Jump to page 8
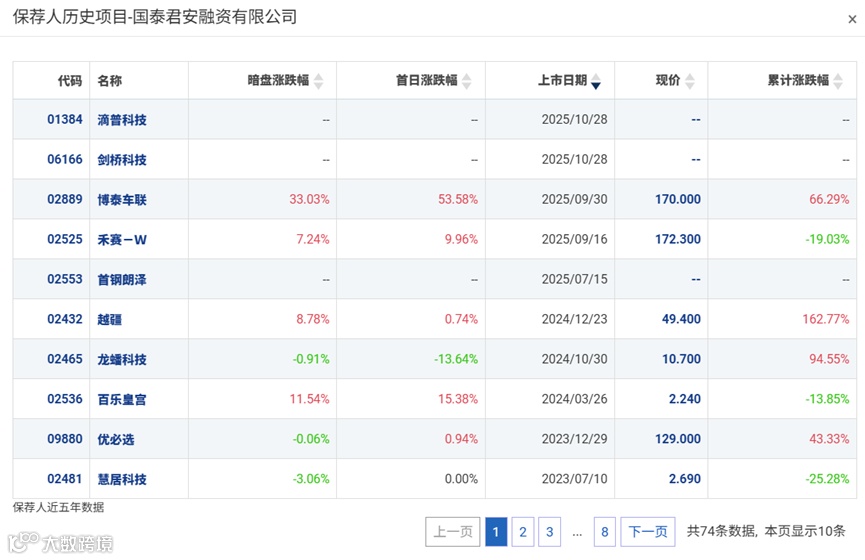The image size is (865, 560). 605,532
